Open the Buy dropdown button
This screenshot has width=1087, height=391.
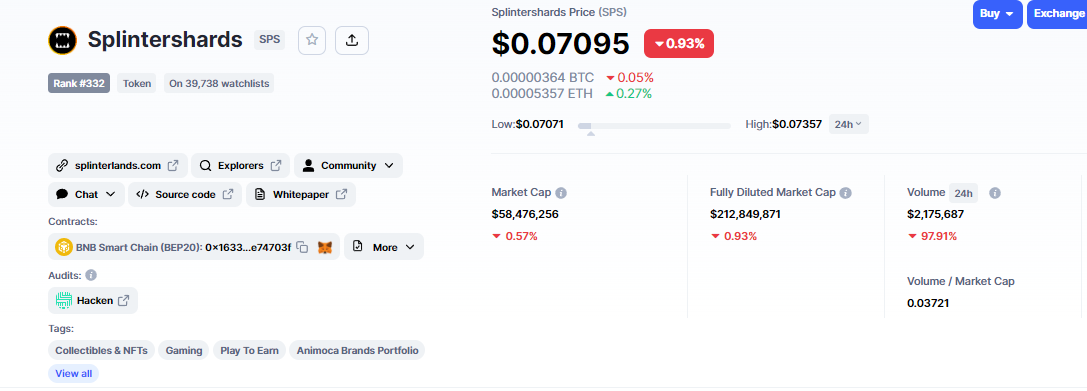pyautogui.click(x=997, y=14)
